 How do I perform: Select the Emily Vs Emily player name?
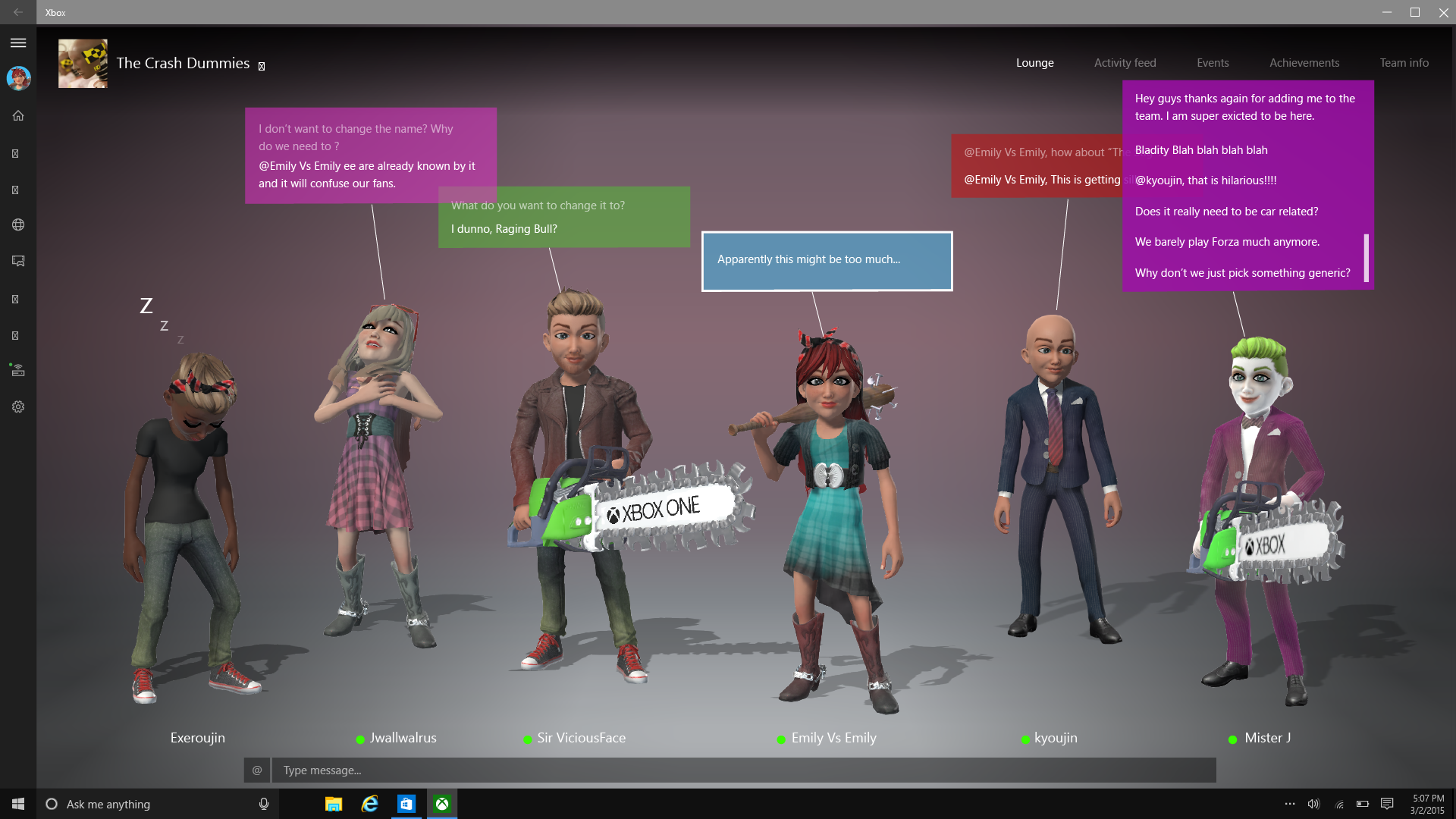pos(834,738)
